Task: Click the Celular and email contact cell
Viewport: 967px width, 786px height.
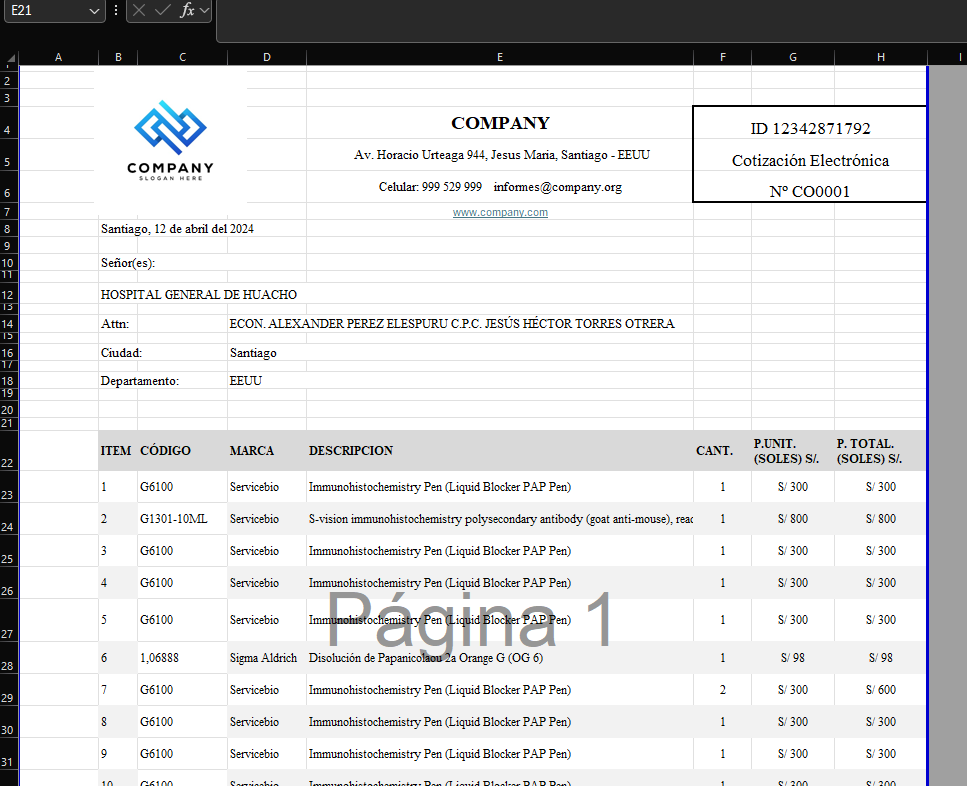Action: click(x=500, y=187)
